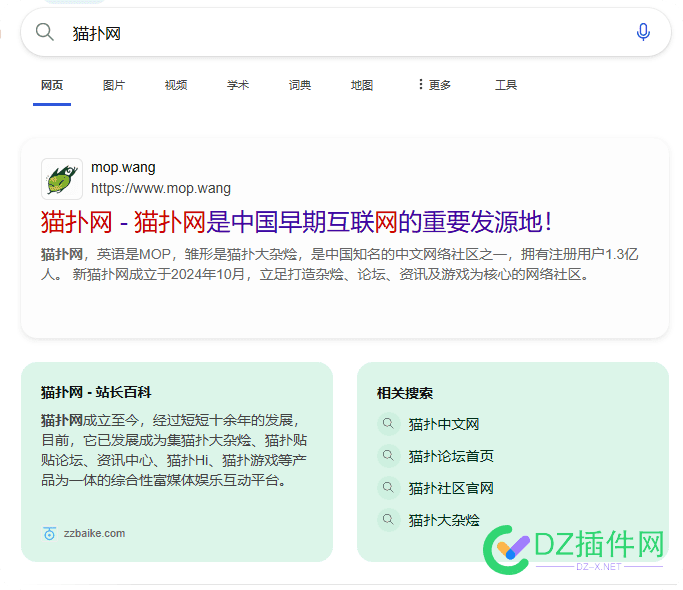Open the 词典 tab
Image resolution: width=683 pixels, height=590 pixels.
300,85
